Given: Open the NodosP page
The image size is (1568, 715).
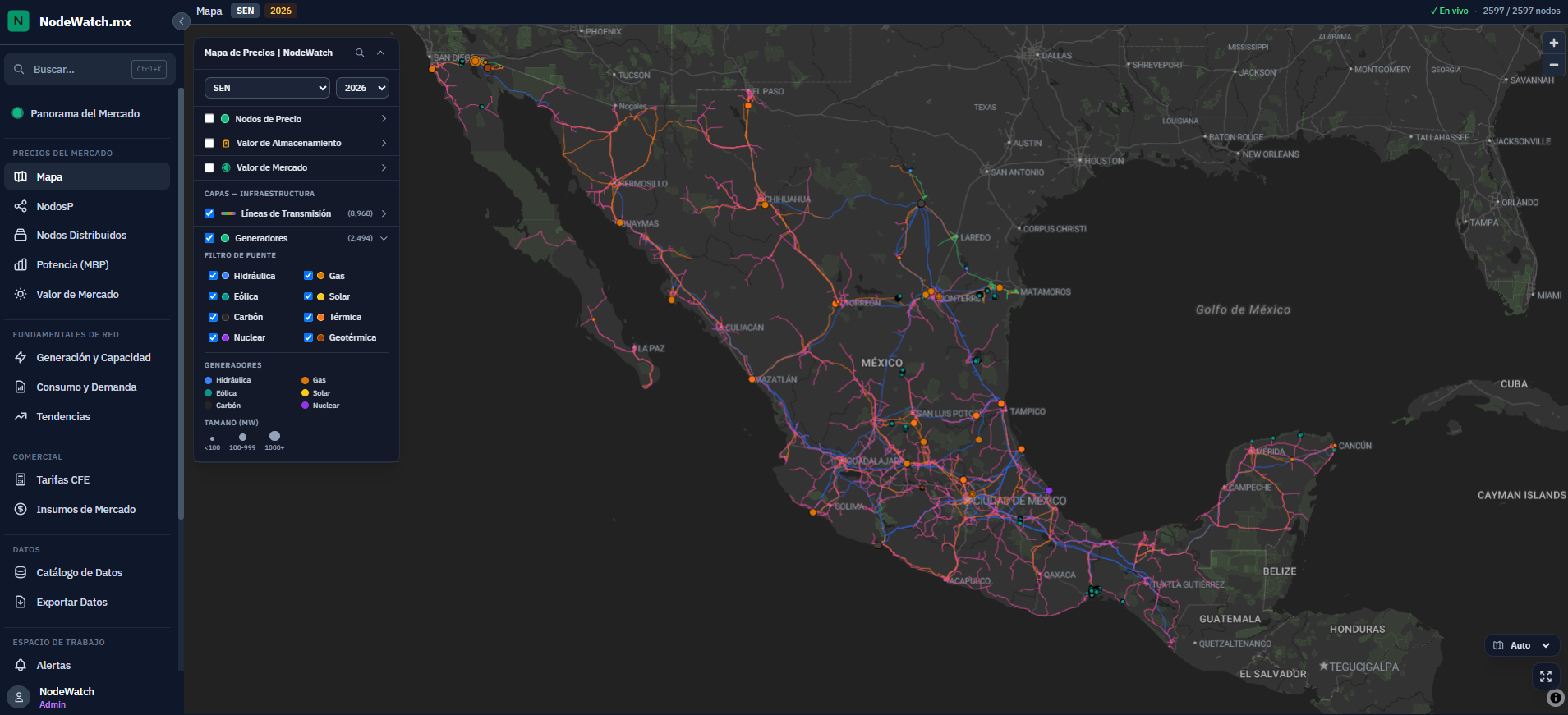Looking at the screenshot, I should [x=87, y=206].
